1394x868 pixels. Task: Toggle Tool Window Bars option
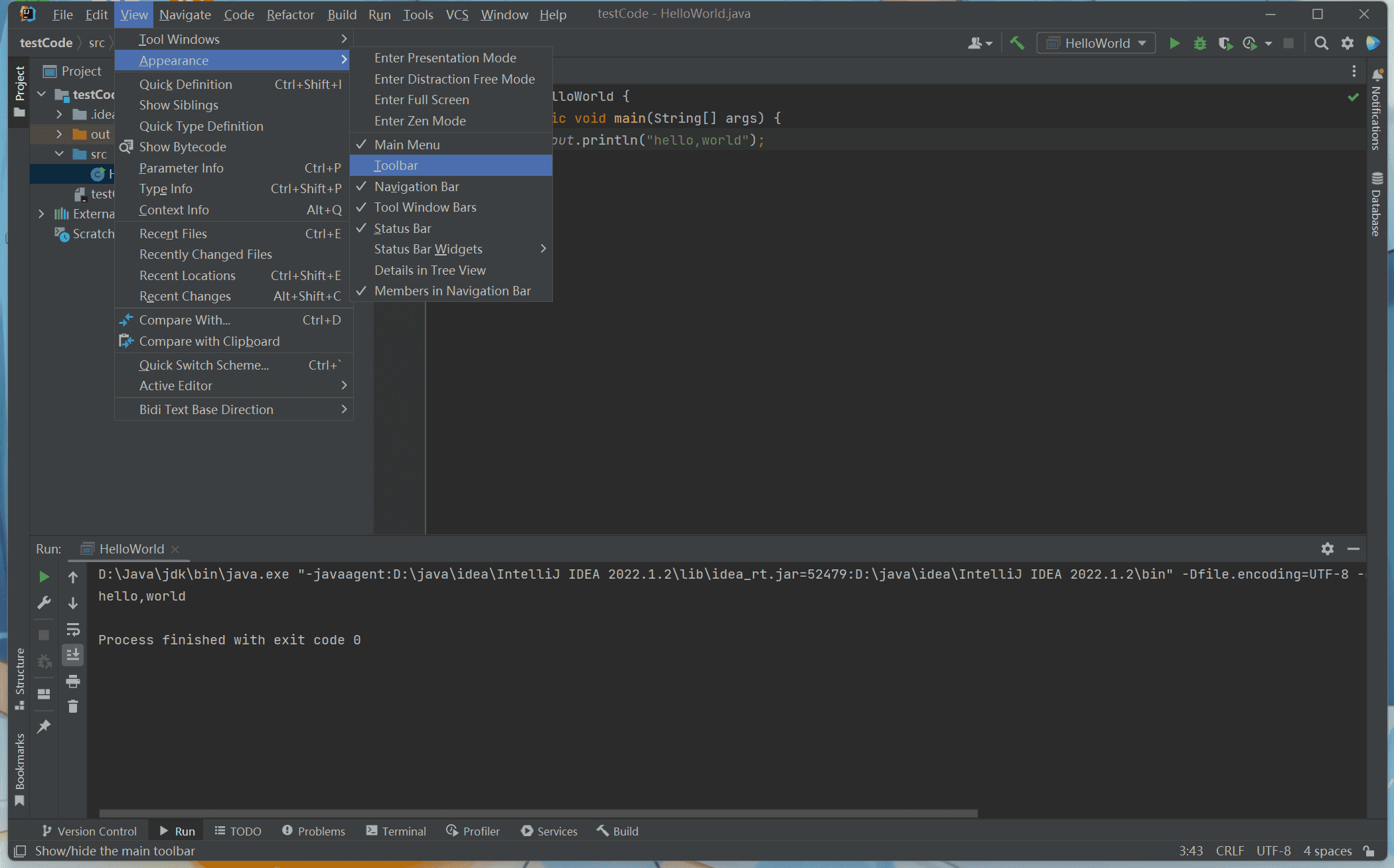coord(451,207)
